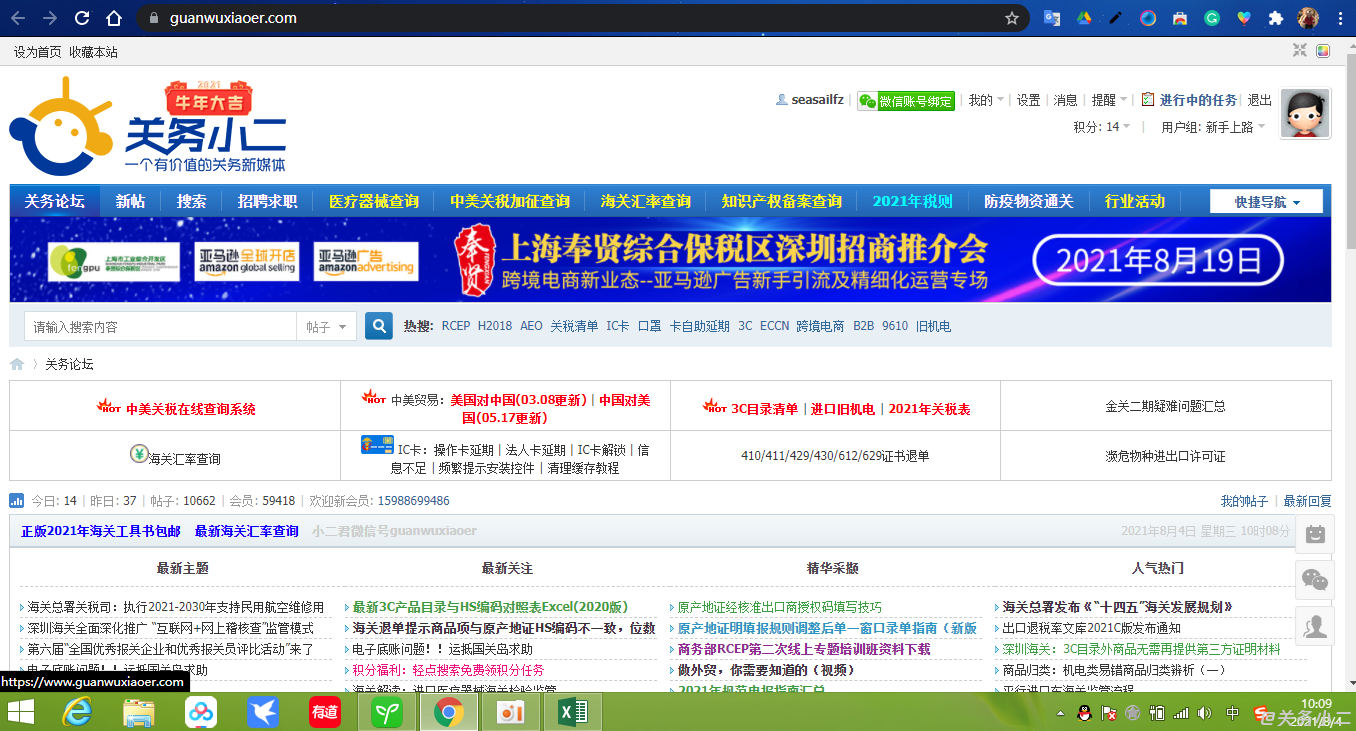The image size is (1356, 731).
Task: Expand the 用户组: 新手上路 dropdown
Action: tap(1213, 127)
